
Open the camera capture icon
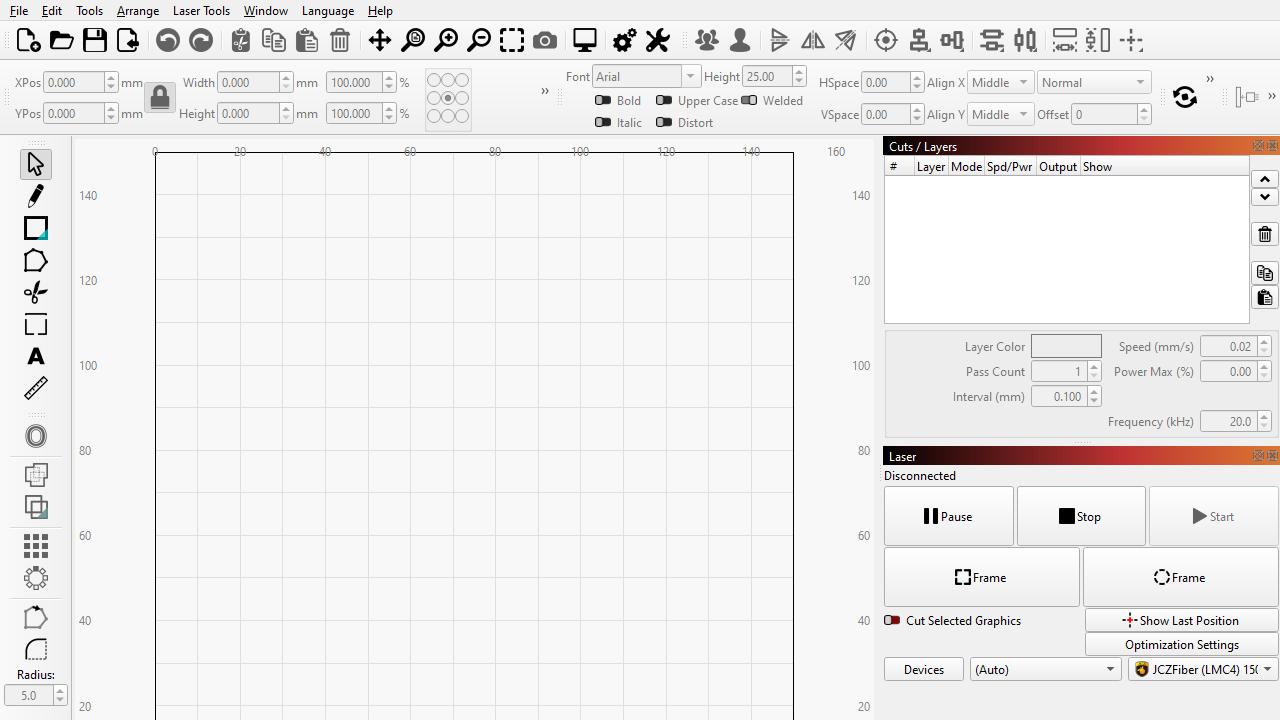545,41
